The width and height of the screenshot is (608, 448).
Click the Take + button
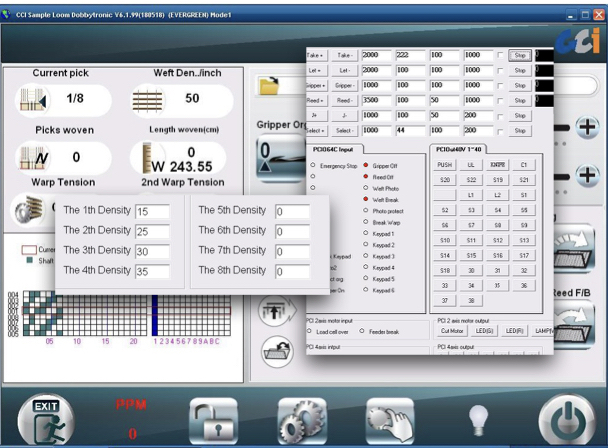click(317, 55)
